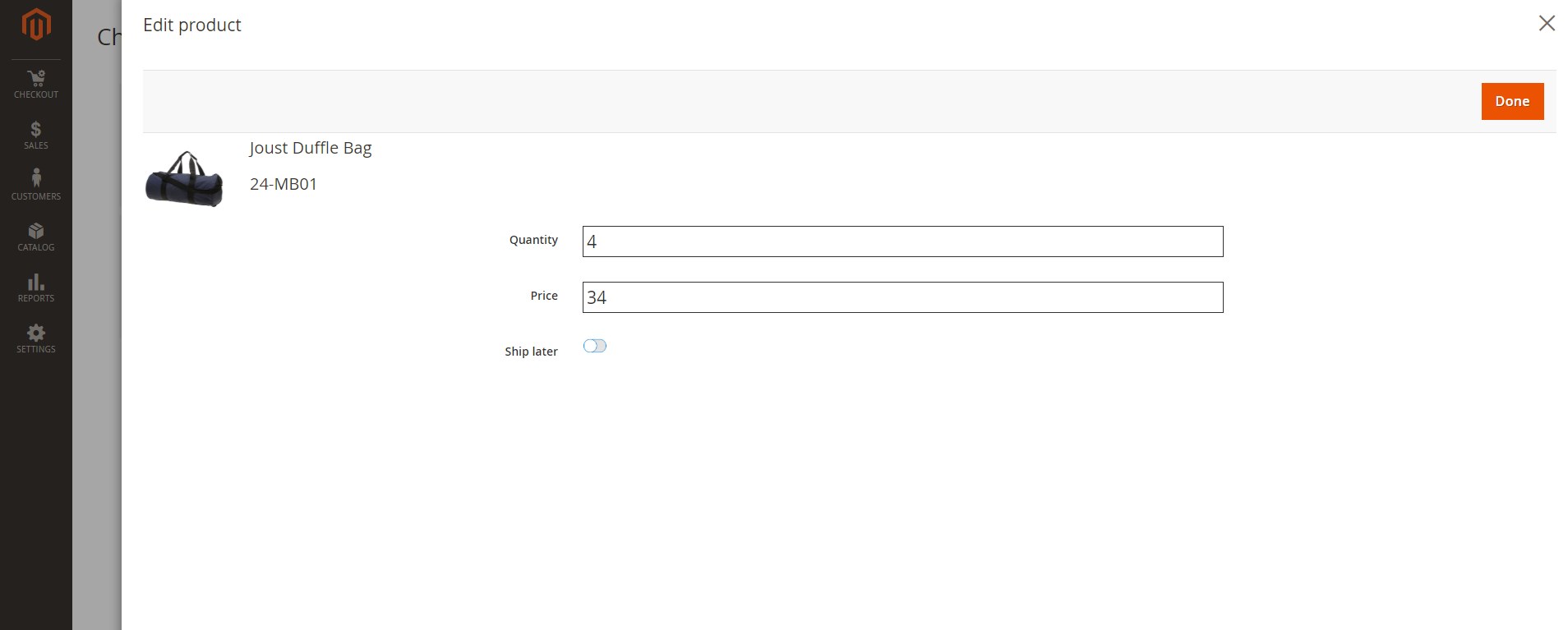The image size is (1568, 630).
Task: Click the duffle bag product thumbnail
Action: click(x=184, y=178)
